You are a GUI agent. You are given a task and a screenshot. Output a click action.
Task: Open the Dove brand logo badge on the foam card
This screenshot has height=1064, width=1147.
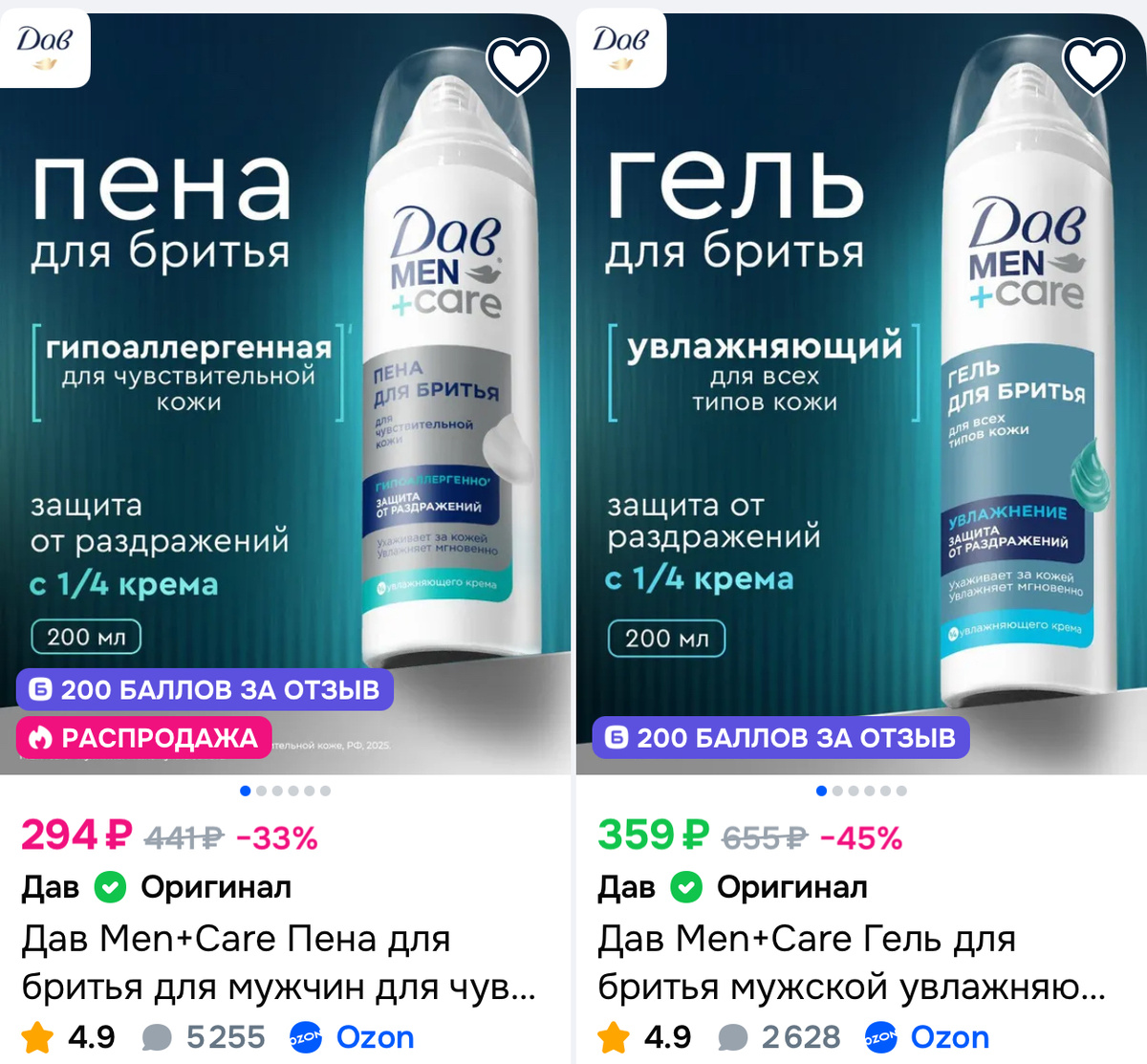click(45, 46)
